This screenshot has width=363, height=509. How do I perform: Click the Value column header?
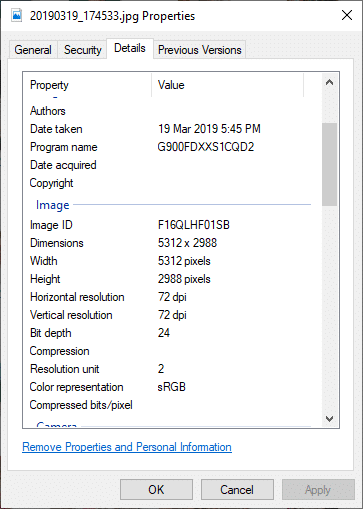(228, 85)
